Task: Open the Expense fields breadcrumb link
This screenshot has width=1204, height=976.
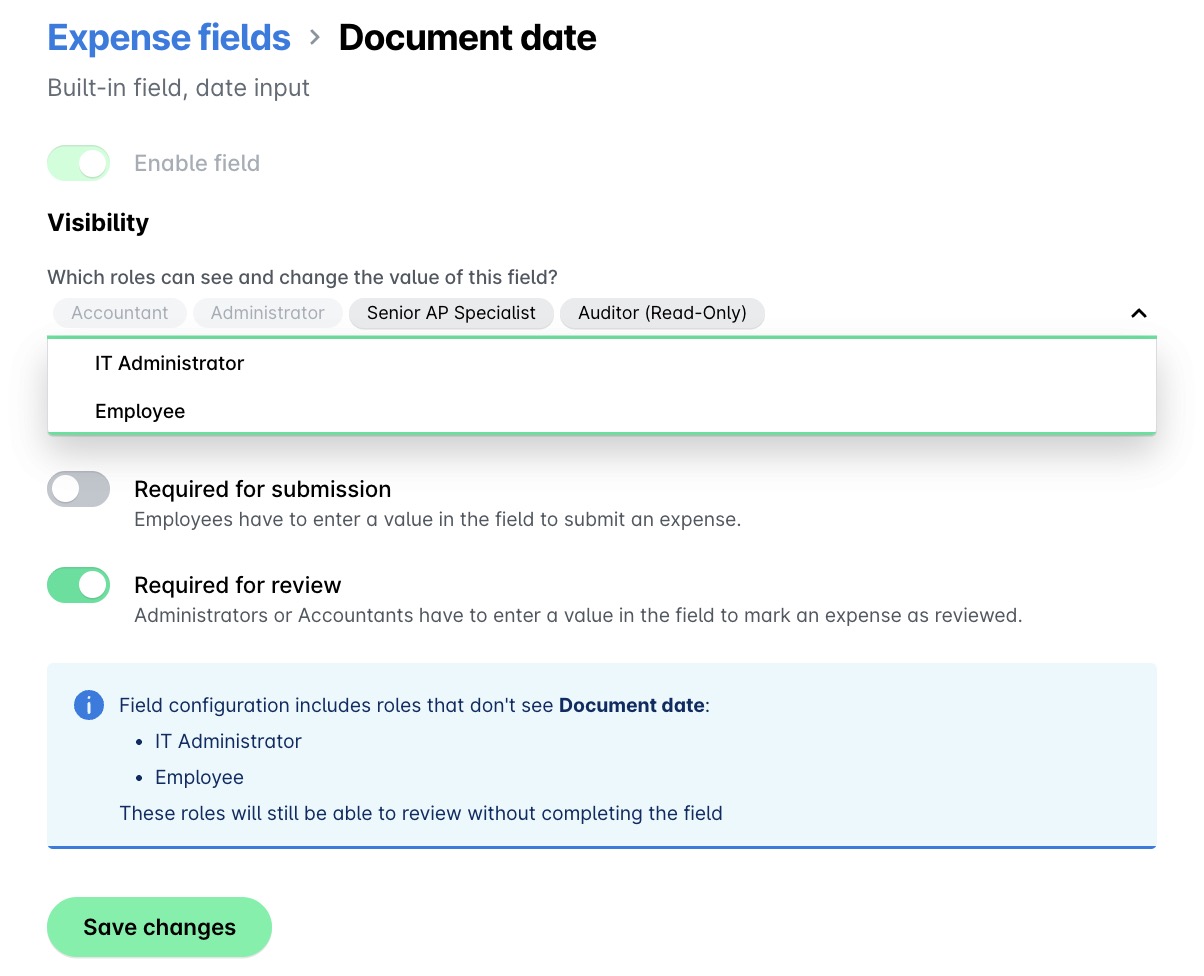Action: point(168,37)
